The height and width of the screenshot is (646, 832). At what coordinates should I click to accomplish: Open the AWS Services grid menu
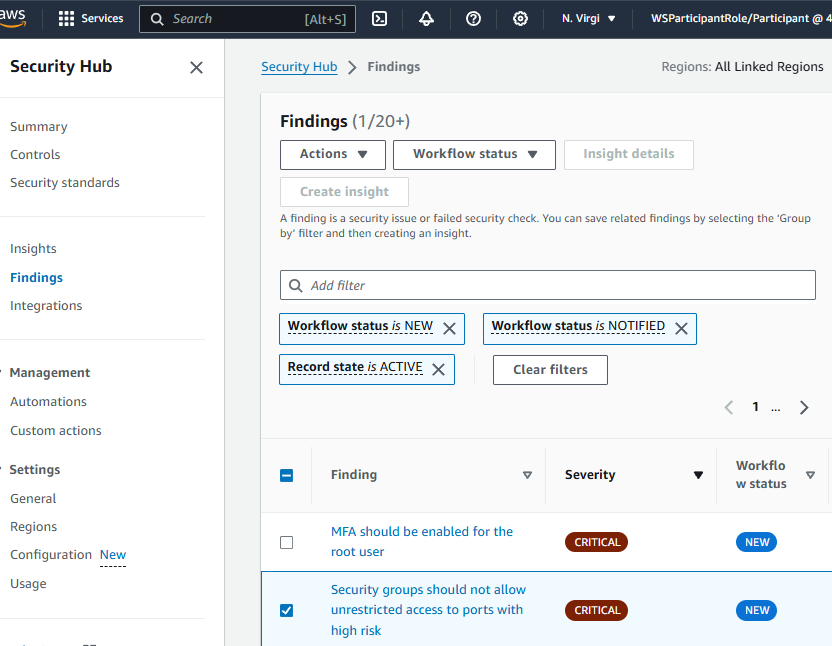[x=91, y=19]
